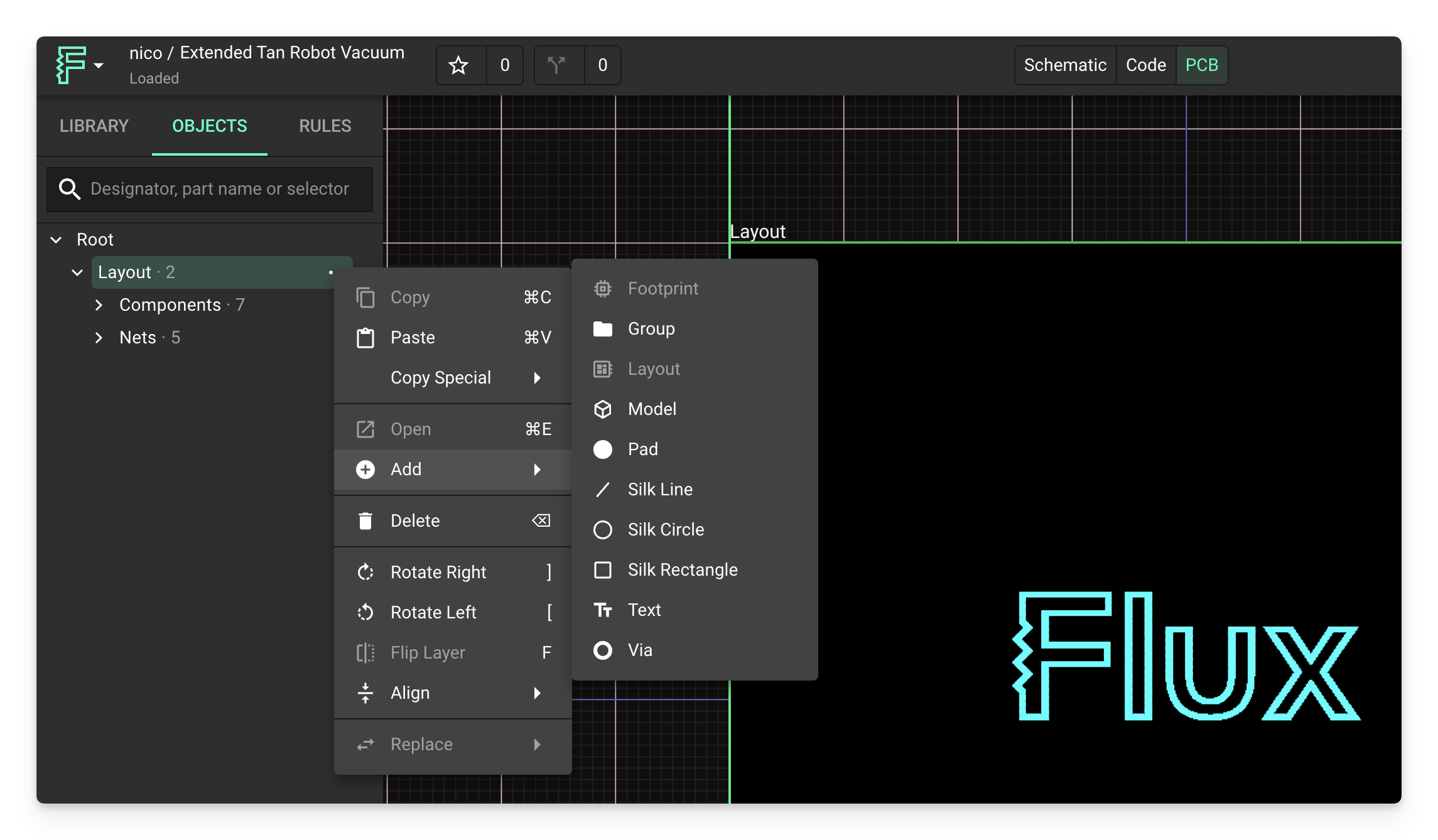Image resolution: width=1438 pixels, height=840 pixels.
Task: Click the Model cube icon
Action: click(603, 409)
